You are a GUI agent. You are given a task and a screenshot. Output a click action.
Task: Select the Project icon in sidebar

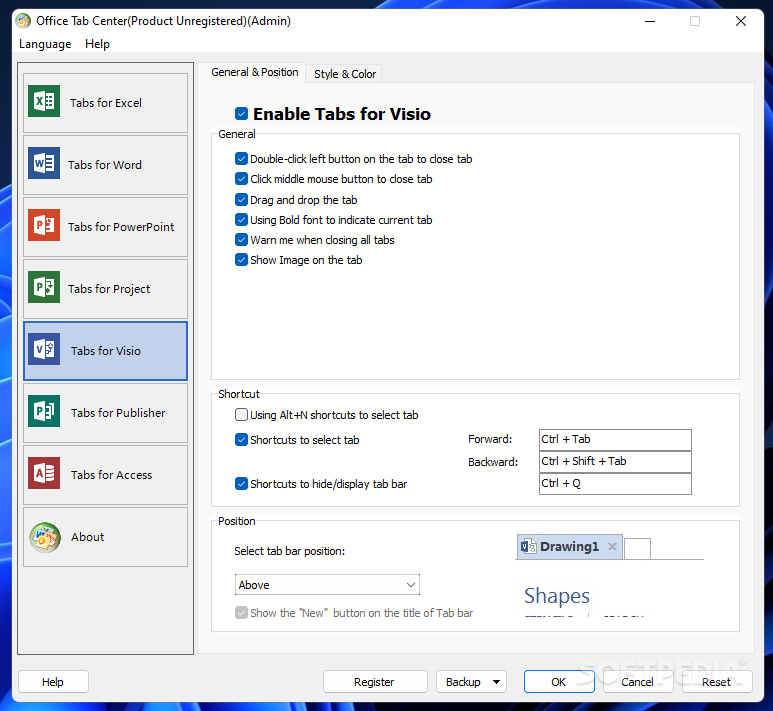click(44, 287)
